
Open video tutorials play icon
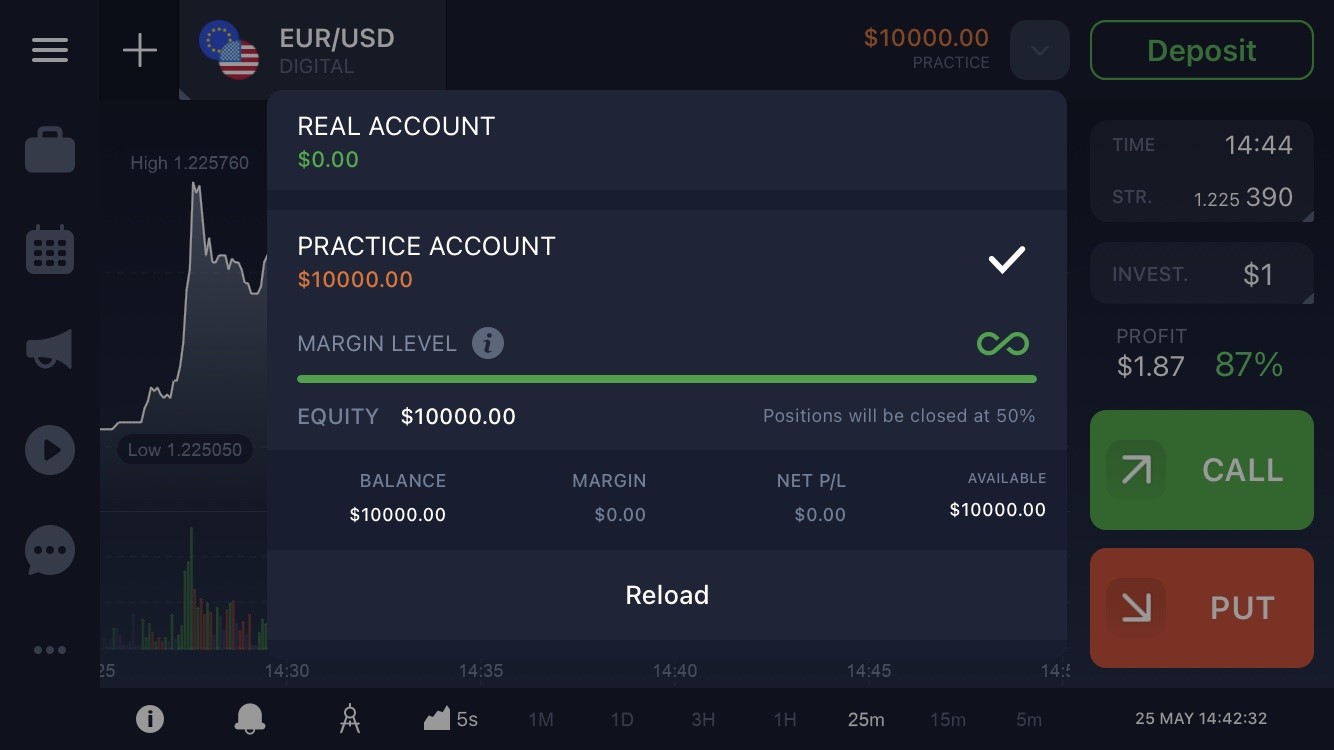pyautogui.click(x=50, y=450)
